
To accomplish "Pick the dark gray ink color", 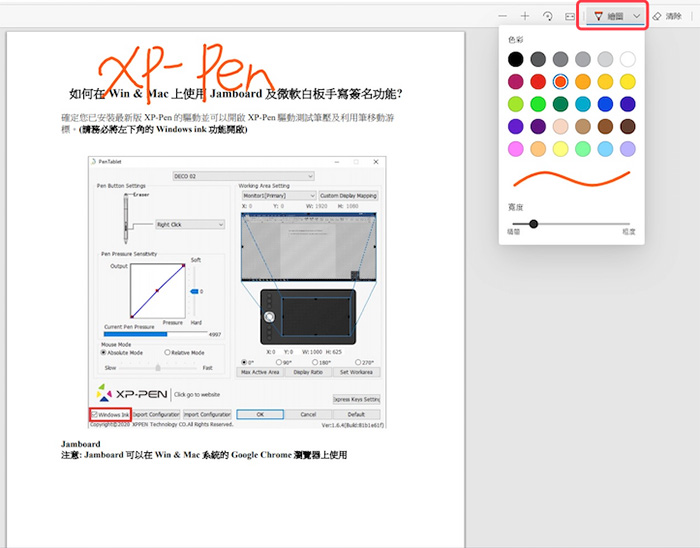I will (538, 59).
